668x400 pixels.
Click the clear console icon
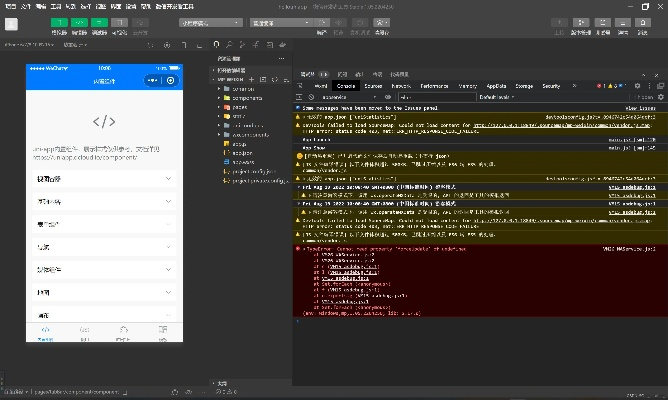[x=310, y=97]
